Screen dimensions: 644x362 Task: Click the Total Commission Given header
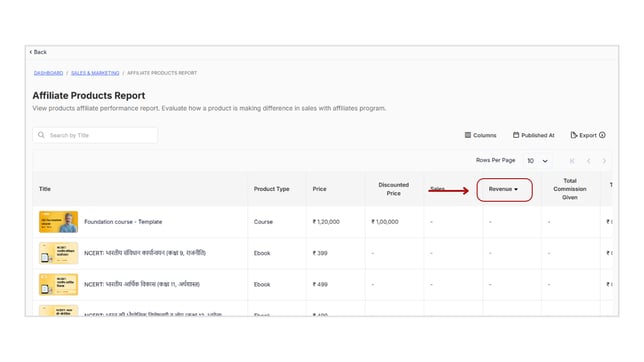click(x=570, y=189)
